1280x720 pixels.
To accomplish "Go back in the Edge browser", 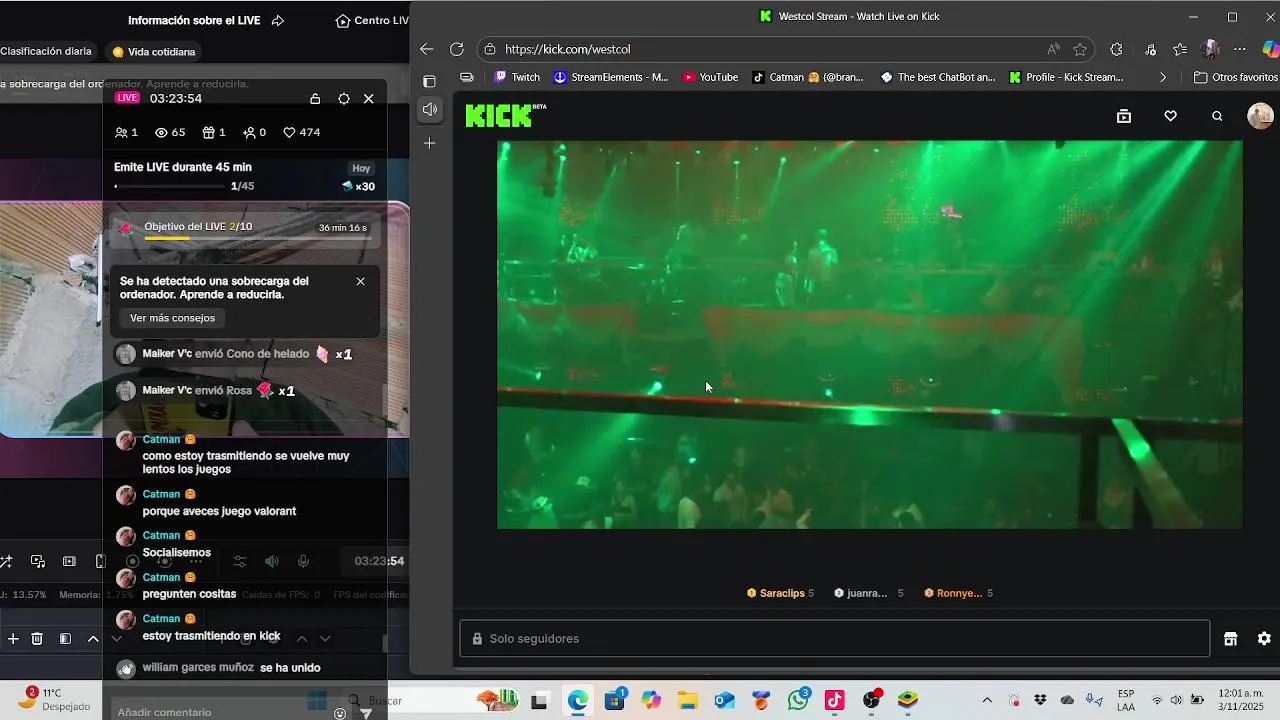I will 427,49.
